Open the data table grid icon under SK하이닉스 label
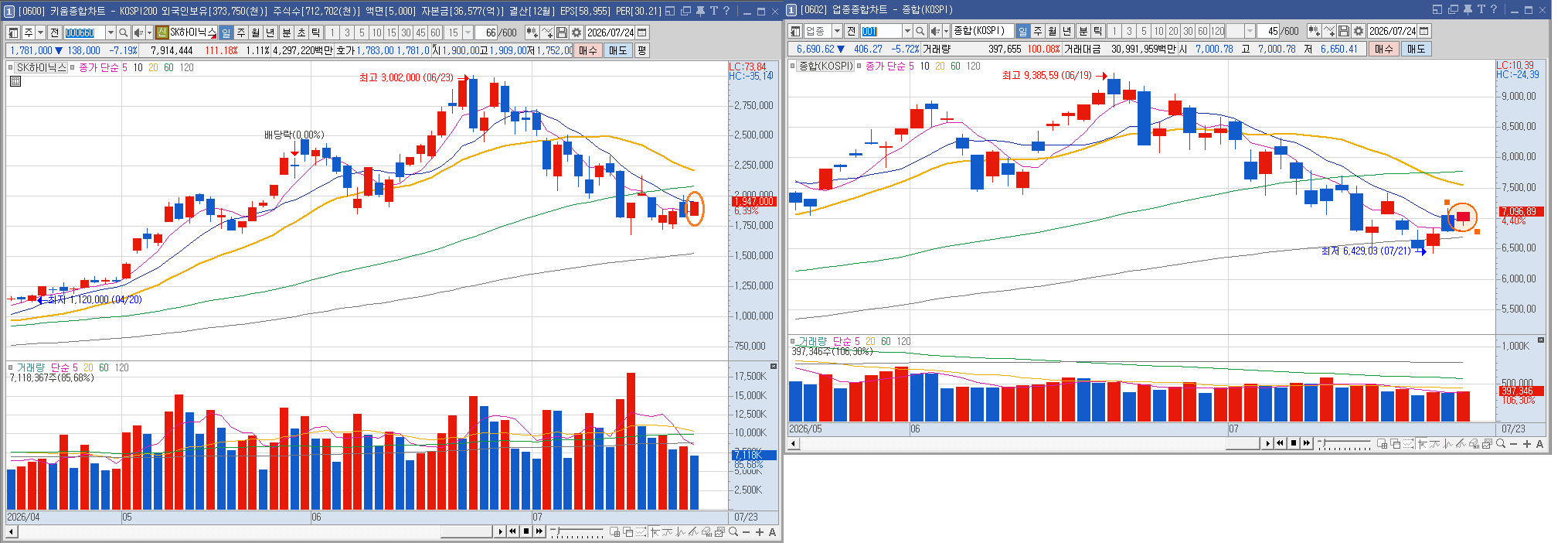The image size is (1568, 543). click(15, 80)
